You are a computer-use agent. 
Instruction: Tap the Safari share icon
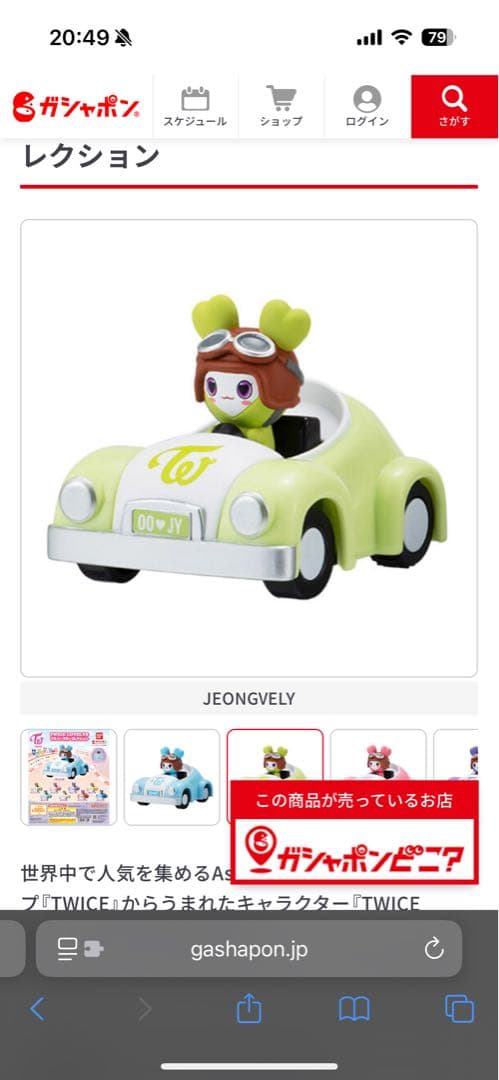pyautogui.click(x=249, y=1010)
